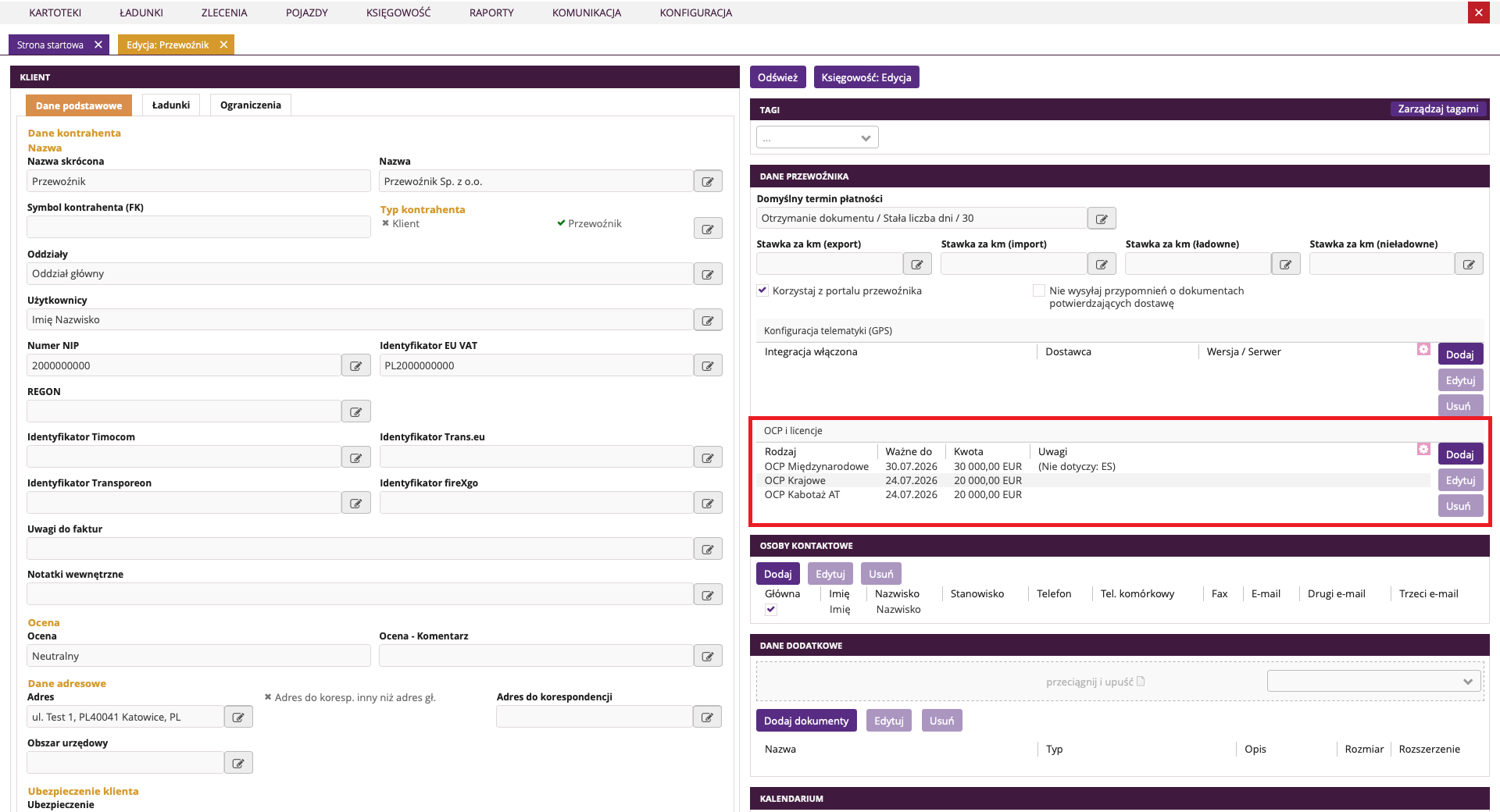Switch to Ograniczenia tab
This screenshot has width=1500, height=812.
[x=251, y=105]
